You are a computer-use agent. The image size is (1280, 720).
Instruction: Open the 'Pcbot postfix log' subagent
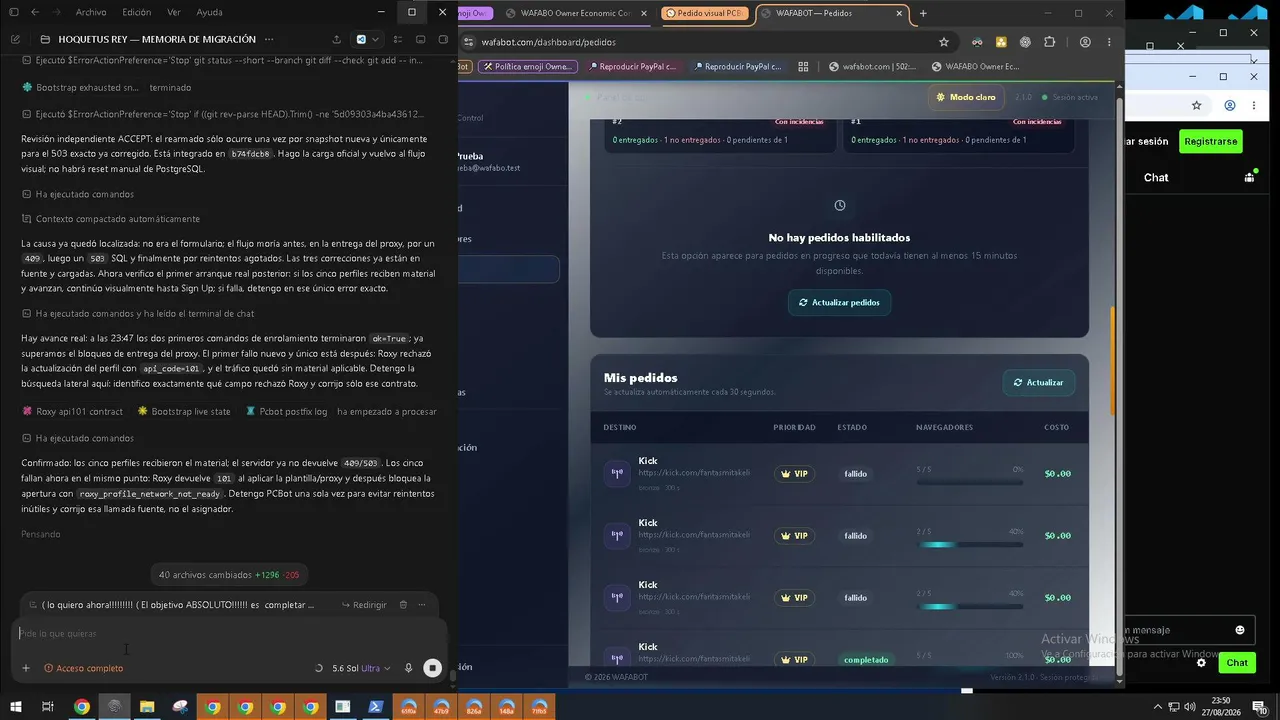(286, 411)
